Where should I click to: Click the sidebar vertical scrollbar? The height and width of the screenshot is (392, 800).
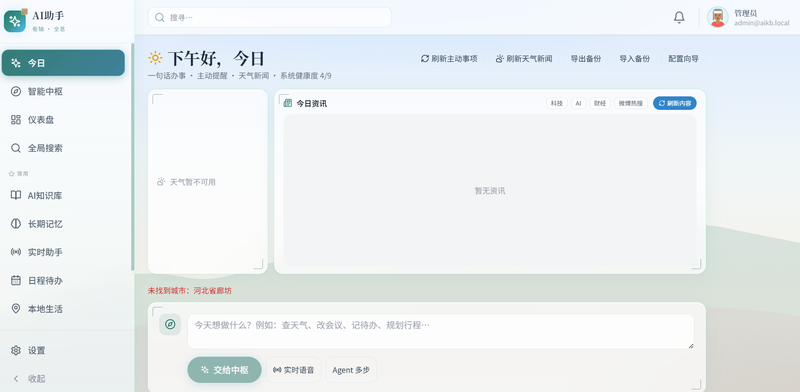[x=133, y=157]
